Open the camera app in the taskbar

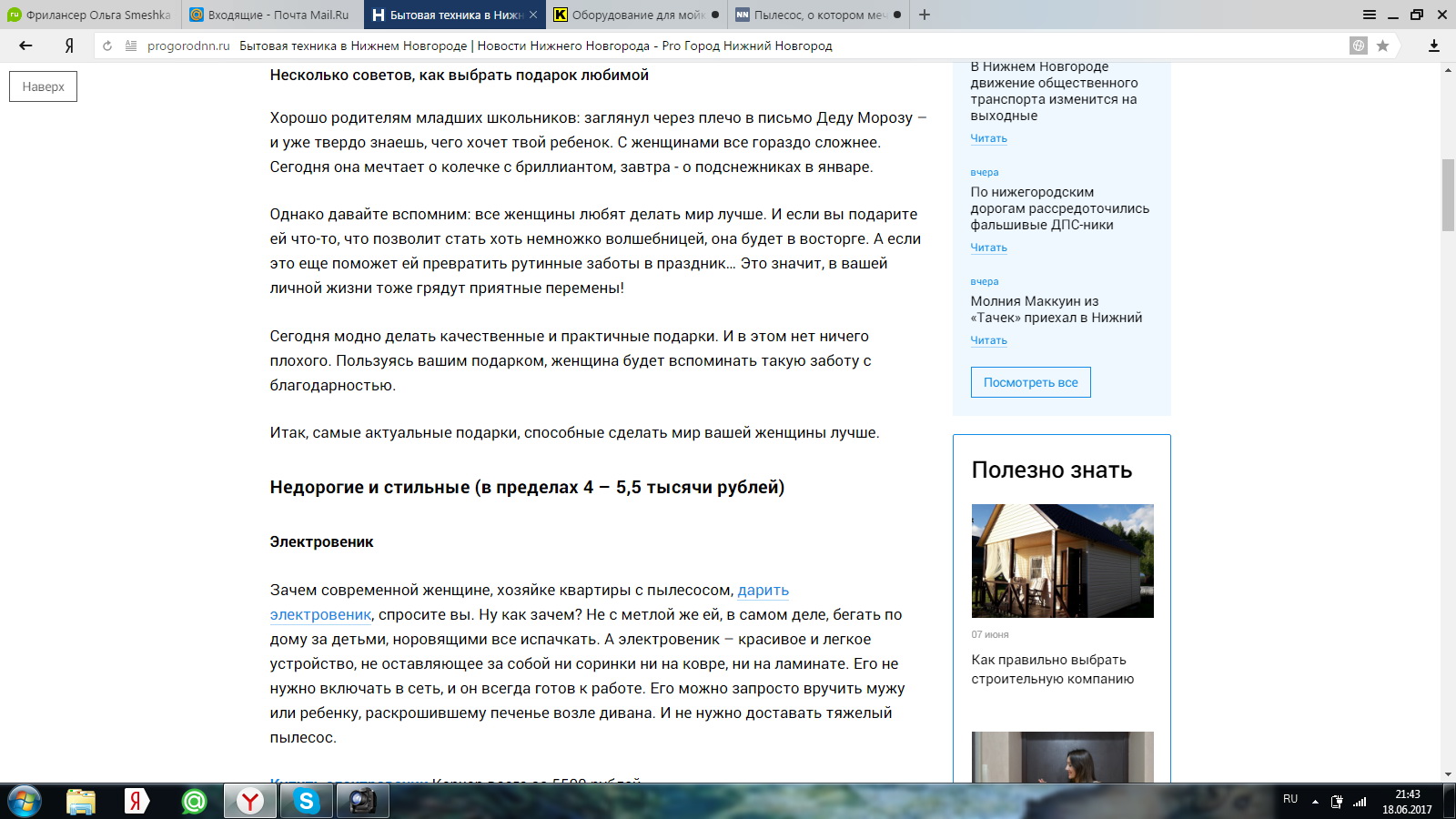pyautogui.click(x=363, y=801)
